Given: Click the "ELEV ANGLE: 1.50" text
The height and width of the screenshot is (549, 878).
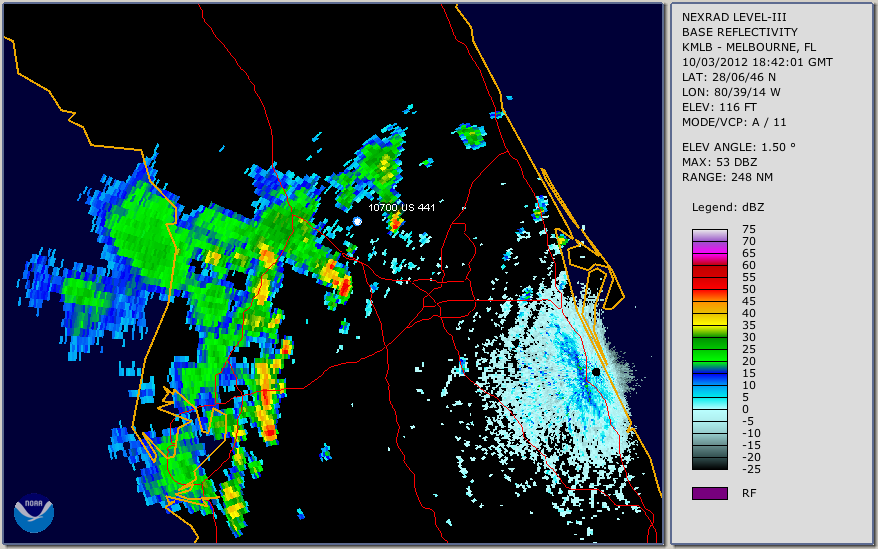Looking at the screenshot, I should (x=738, y=147).
